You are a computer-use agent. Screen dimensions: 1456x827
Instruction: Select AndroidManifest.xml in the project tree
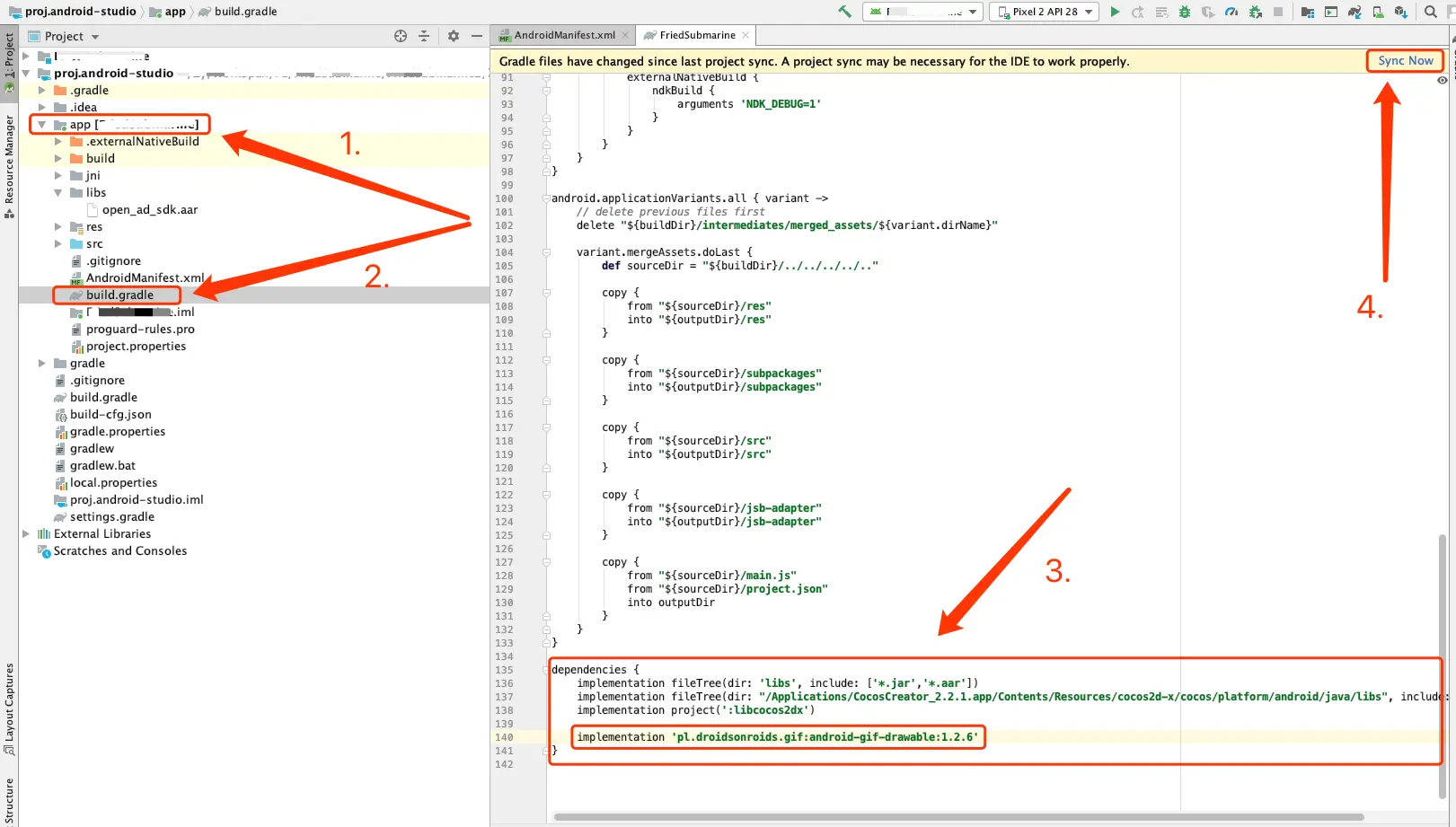point(145,278)
